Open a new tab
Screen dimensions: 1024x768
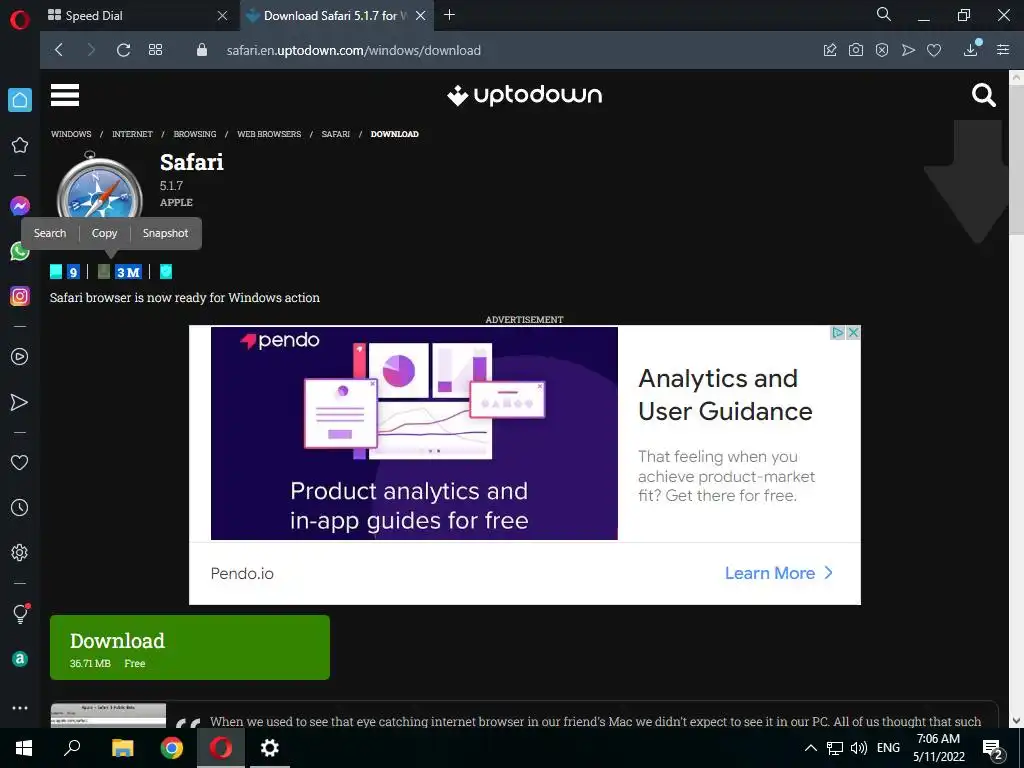pos(449,15)
